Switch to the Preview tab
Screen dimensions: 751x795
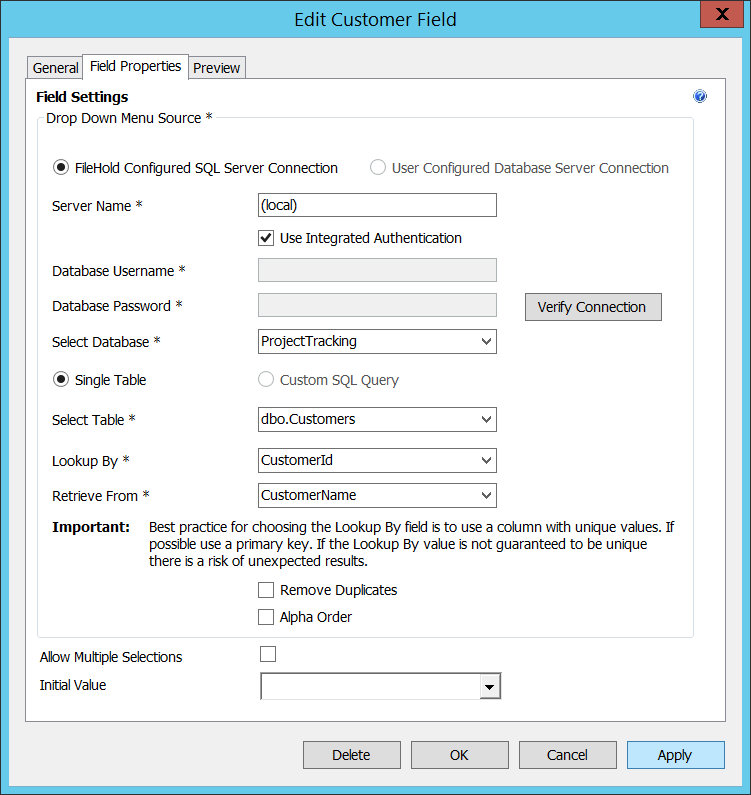coord(217,68)
